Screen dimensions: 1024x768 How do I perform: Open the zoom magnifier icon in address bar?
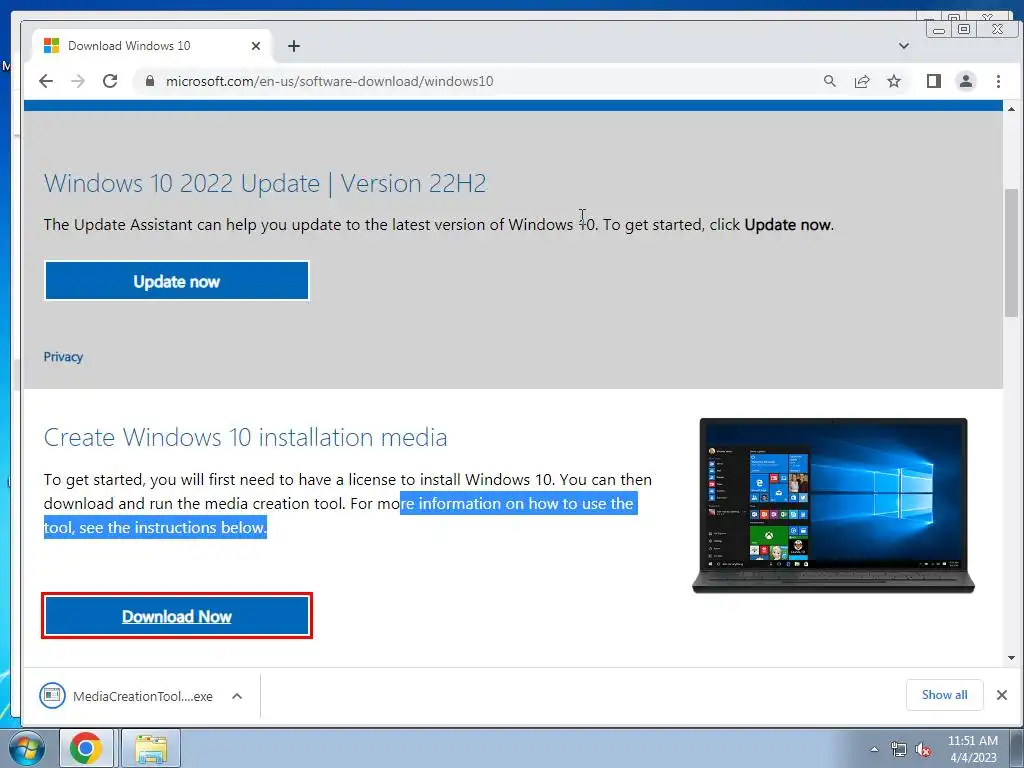829,81
